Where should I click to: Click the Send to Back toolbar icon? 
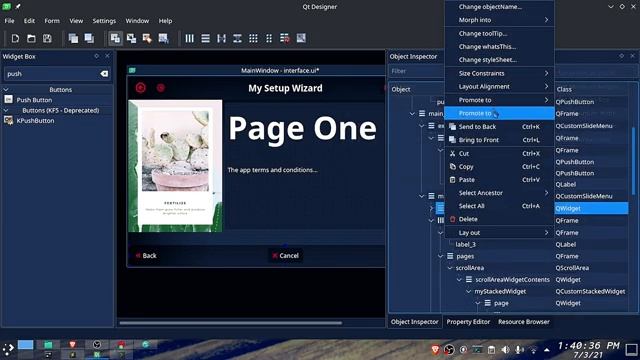point(73,38)
